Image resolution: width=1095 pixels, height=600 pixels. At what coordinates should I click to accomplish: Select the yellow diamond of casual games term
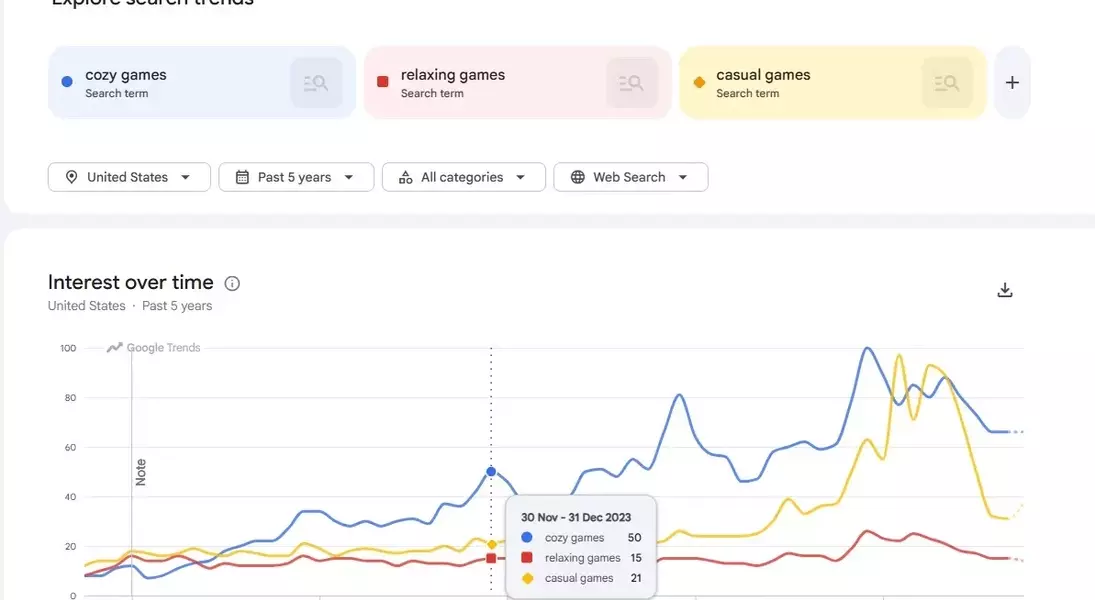[x=699, y=82]
